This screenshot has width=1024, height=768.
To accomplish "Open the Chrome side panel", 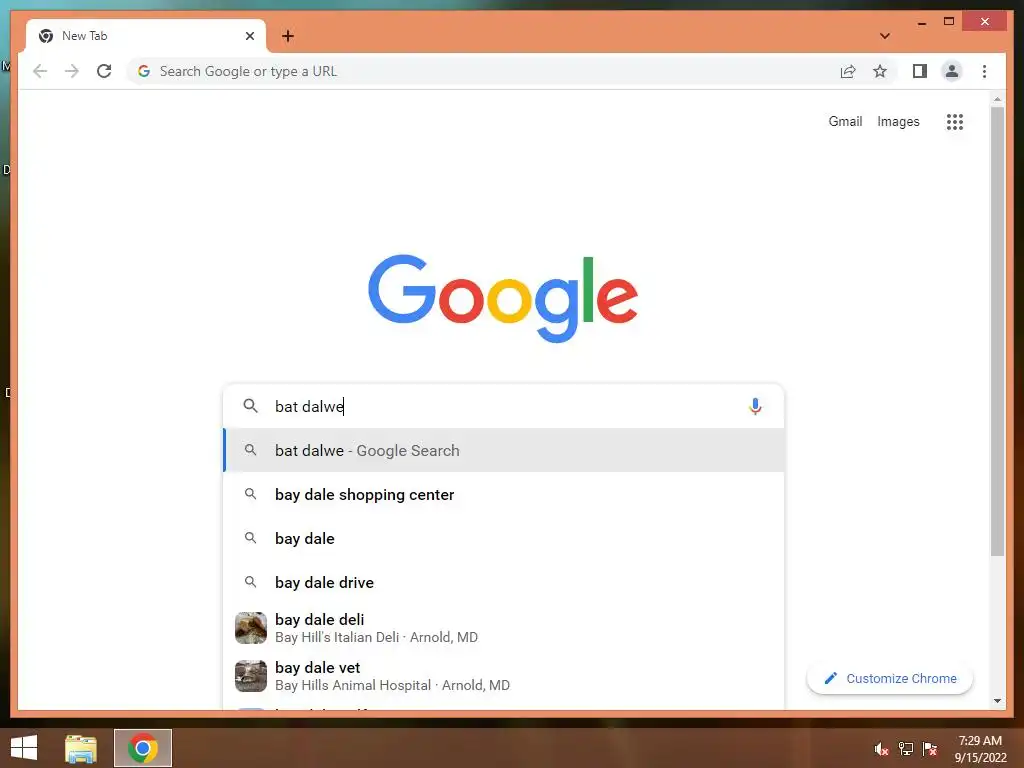I will pyautogui.click(x=920, y=71).
